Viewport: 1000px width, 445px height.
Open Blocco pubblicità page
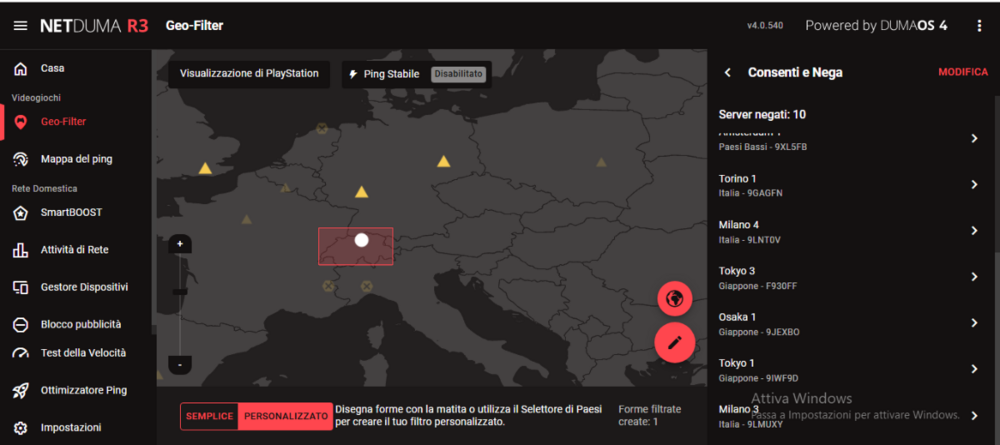point(80,325)
